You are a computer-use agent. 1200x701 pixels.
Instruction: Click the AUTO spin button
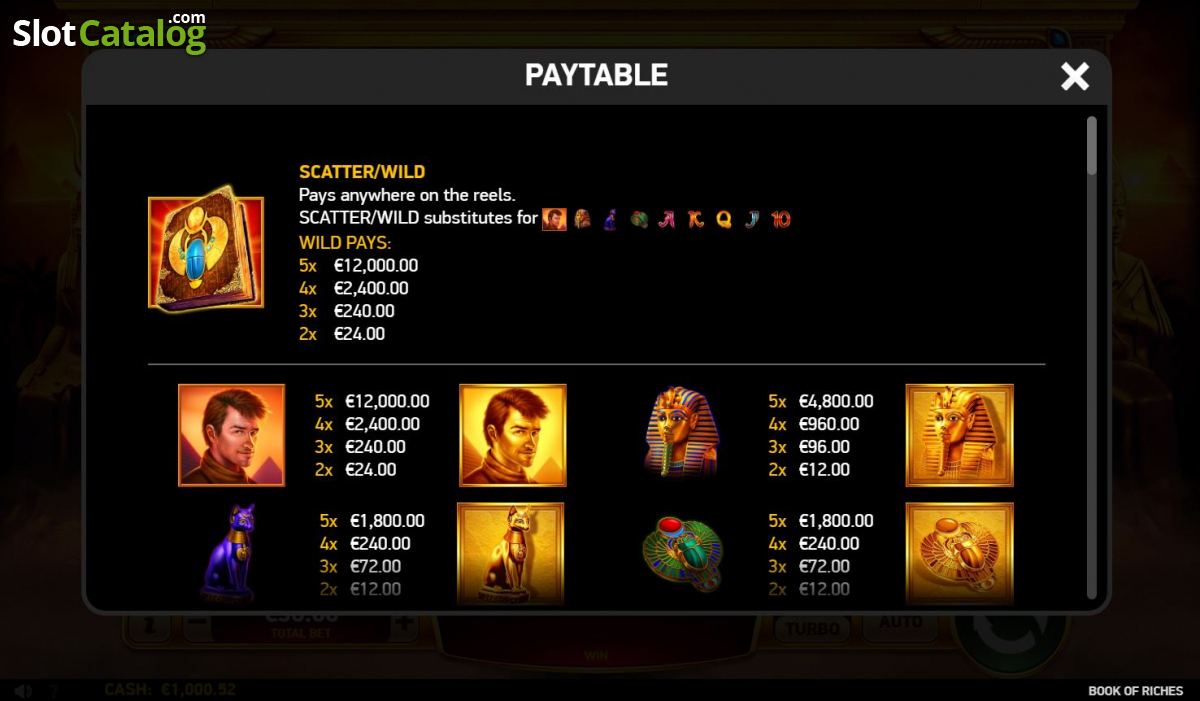pos(900,623)
